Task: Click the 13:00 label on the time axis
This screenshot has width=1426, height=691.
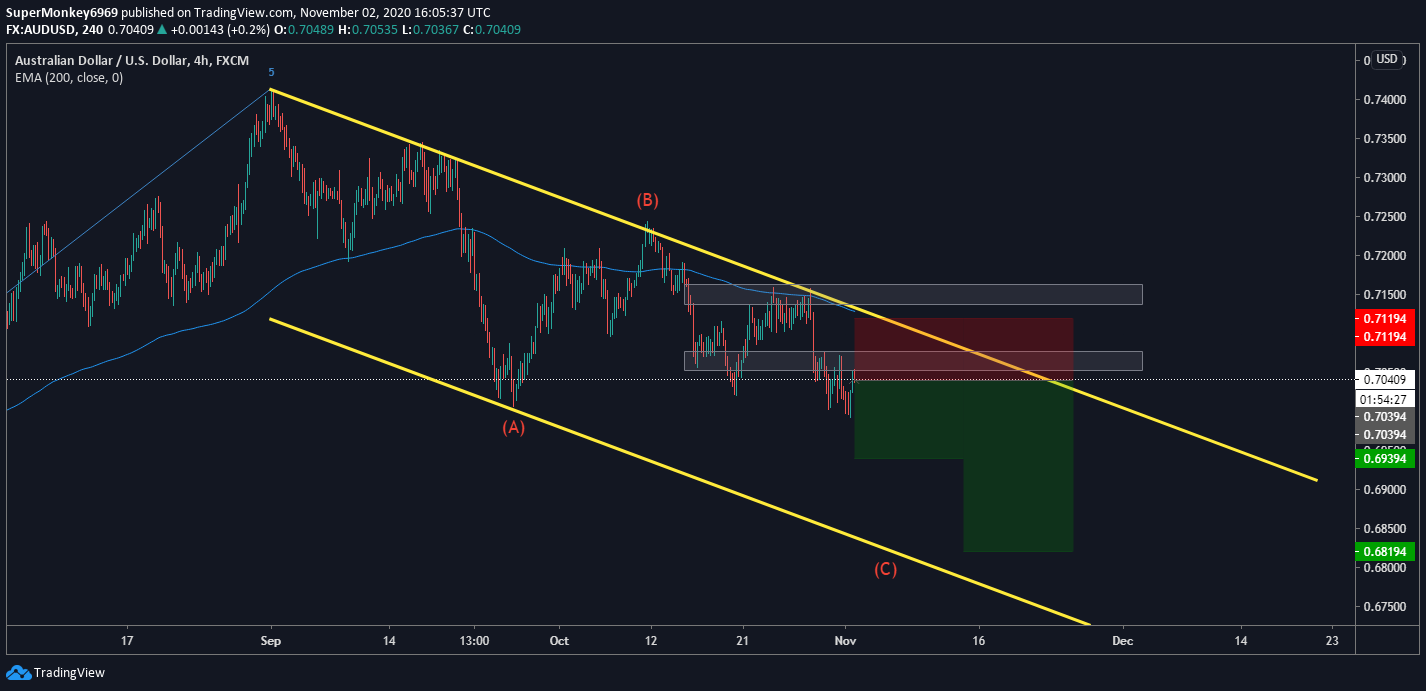Action: [474, 640]
